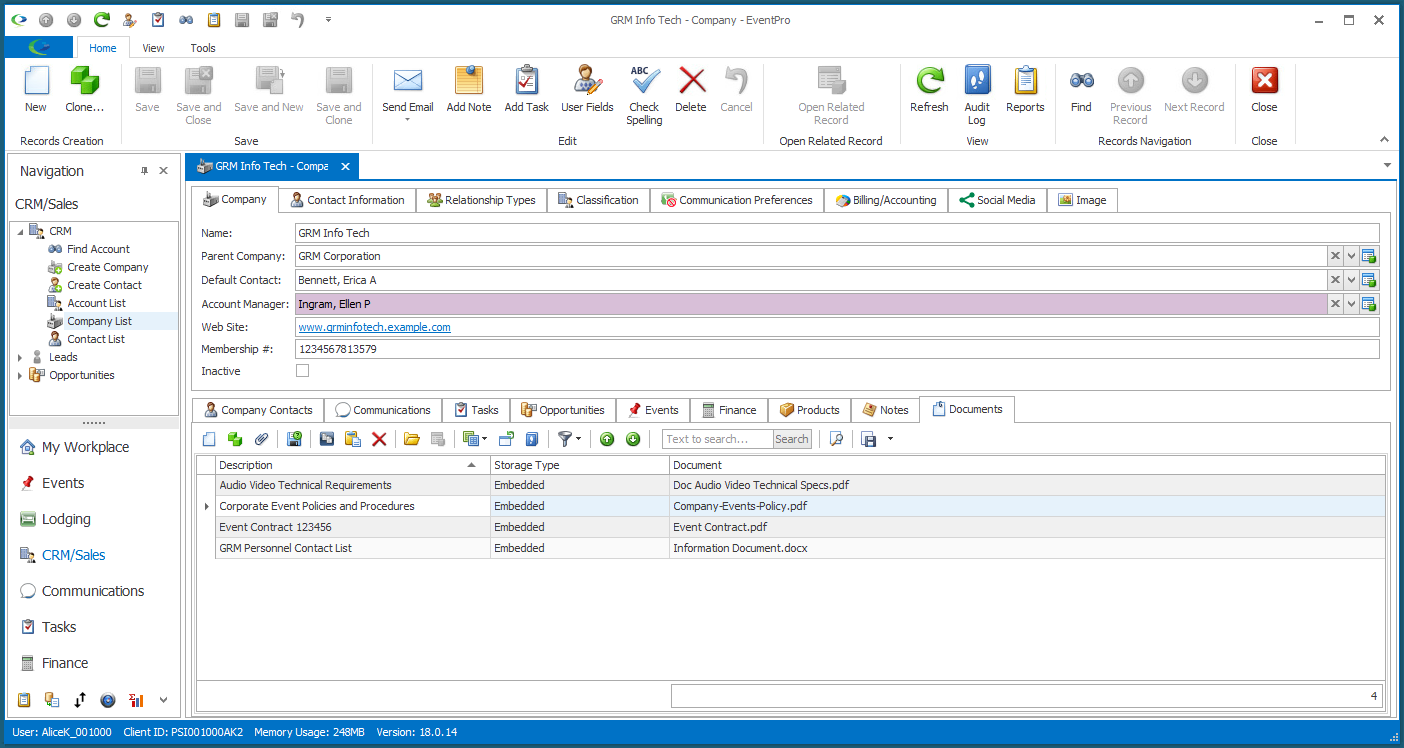Toggle the Inactive checkbox
Screen dimensions: 1404x748
pos(303,371)
